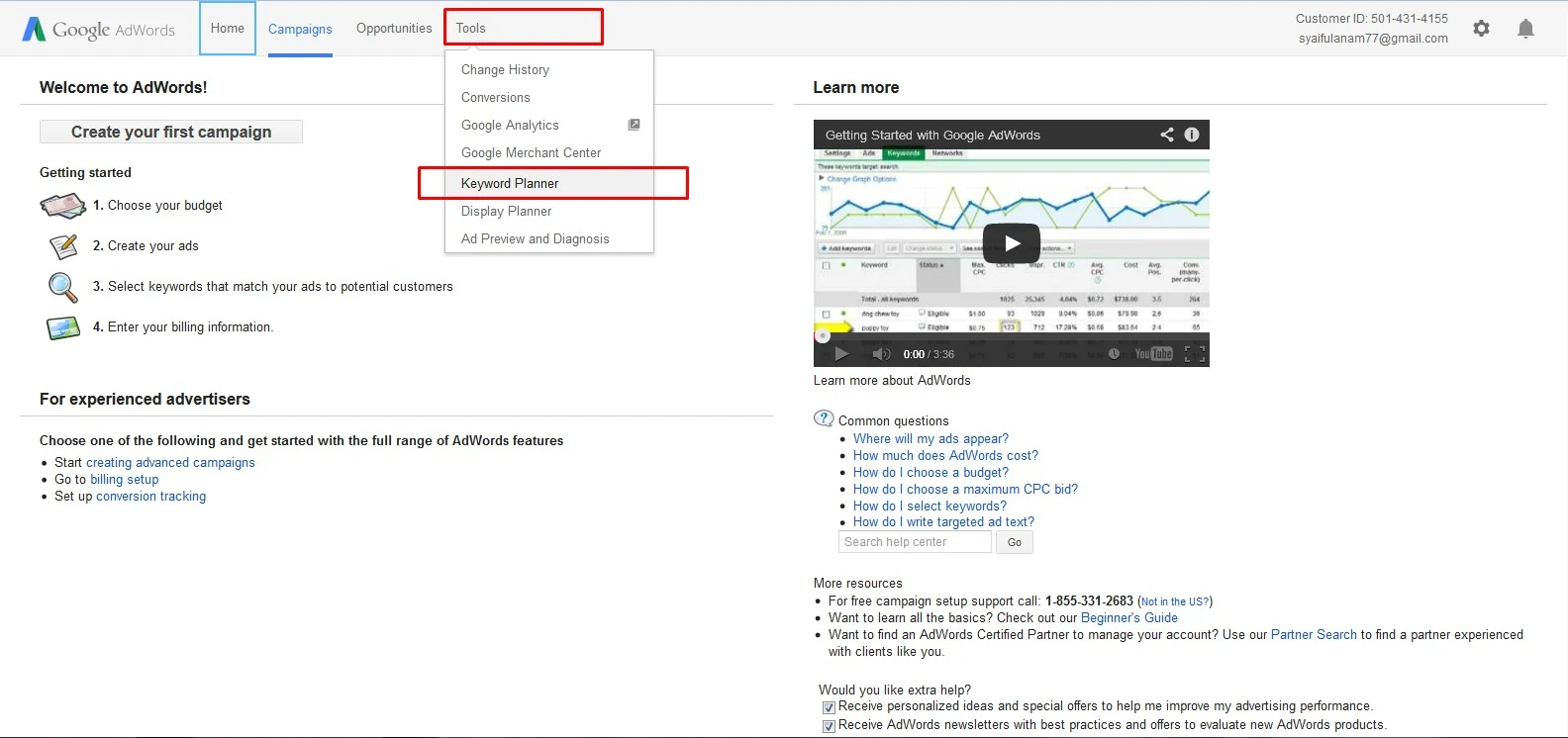Click the watch later clock icon
1568x738 pixels.
1114,354
